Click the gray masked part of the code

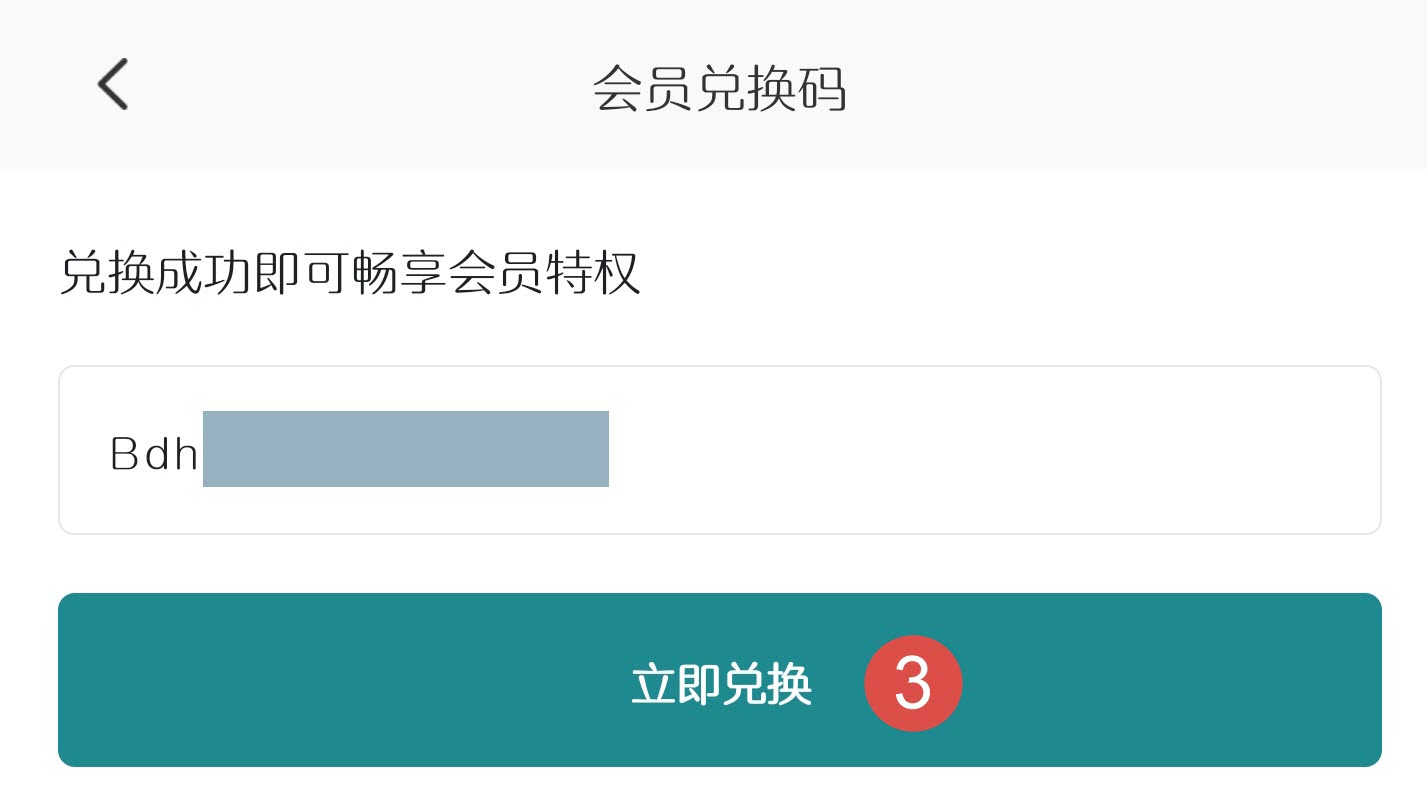click(x=405, y=449)
